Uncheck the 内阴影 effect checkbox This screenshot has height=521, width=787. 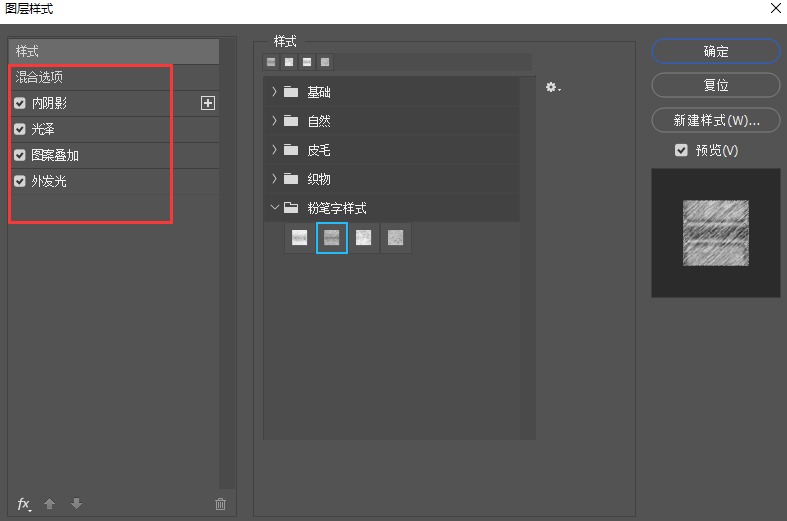tap(20, 103)
